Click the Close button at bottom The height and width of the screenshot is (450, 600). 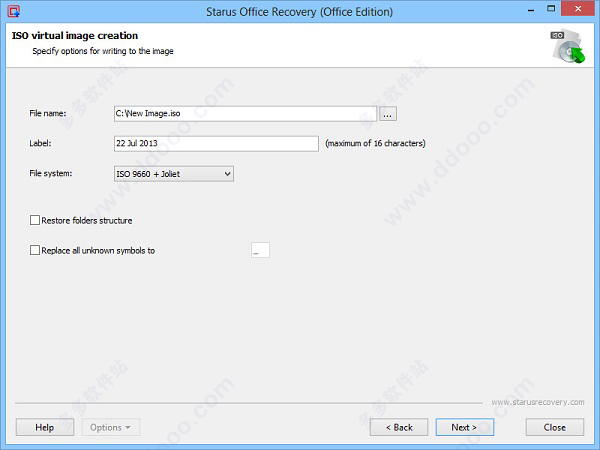coord(555,427)
